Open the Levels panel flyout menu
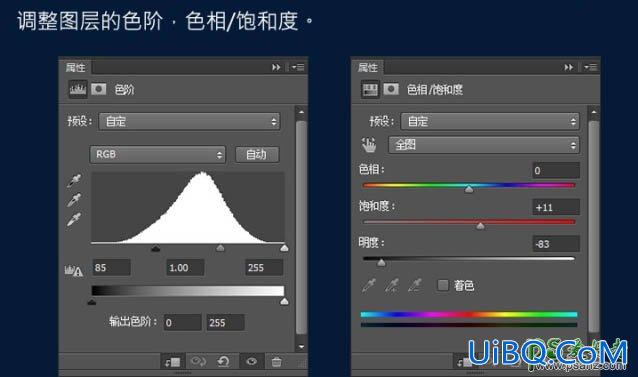638x377 pixels. [298, 67]
